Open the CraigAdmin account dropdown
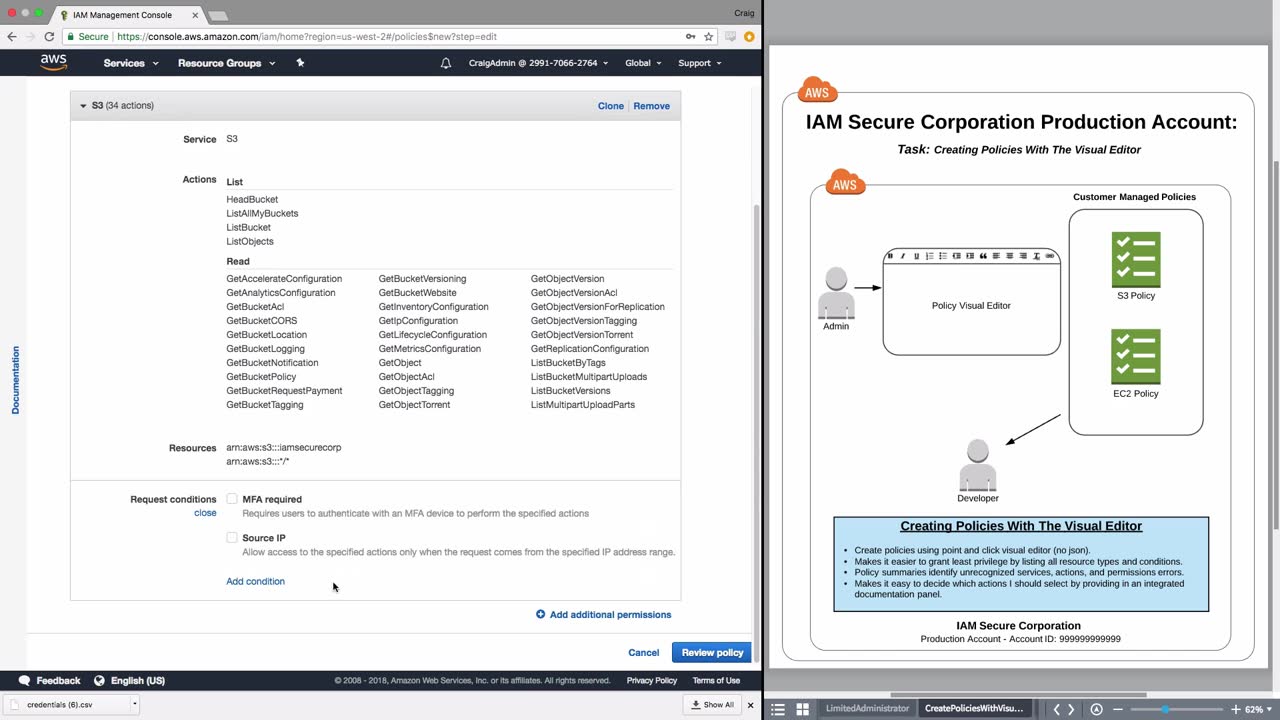The height and width of the screenshot is (720, 1280). (x=538, y=63)
